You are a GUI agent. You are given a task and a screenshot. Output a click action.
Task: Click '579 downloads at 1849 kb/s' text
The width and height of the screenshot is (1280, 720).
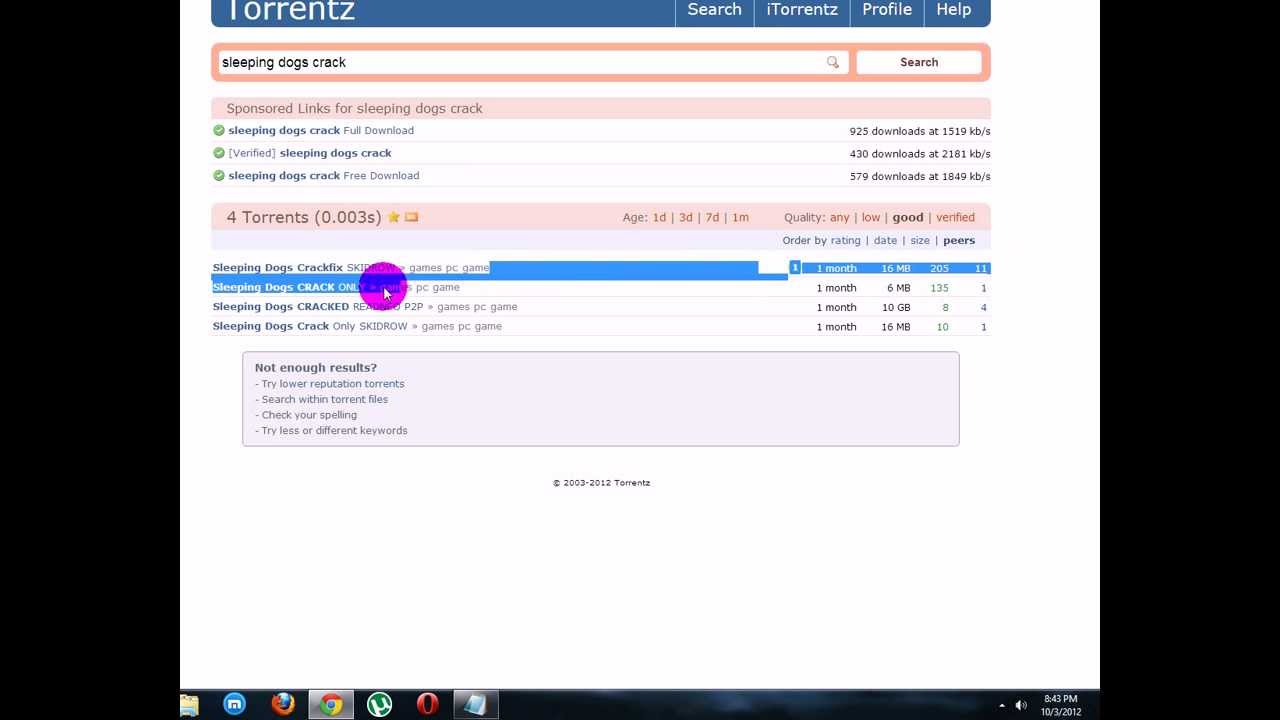tap(920, 176)
